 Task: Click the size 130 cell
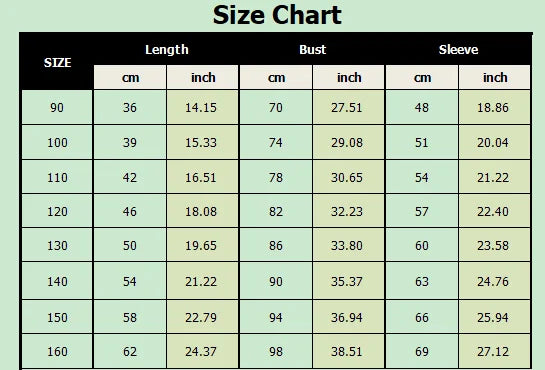57,245
